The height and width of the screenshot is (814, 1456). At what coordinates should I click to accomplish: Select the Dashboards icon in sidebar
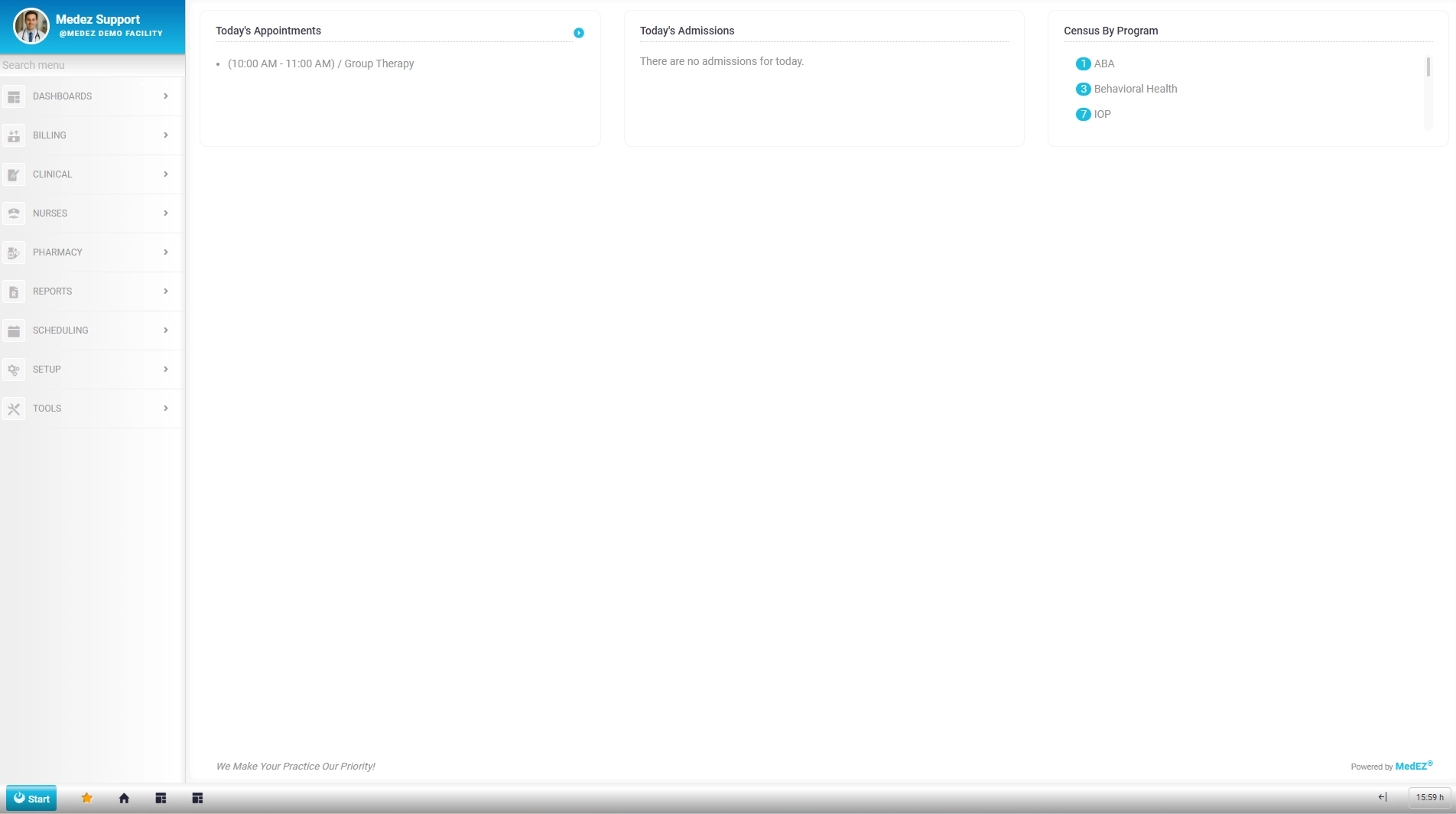coord(14,96)
